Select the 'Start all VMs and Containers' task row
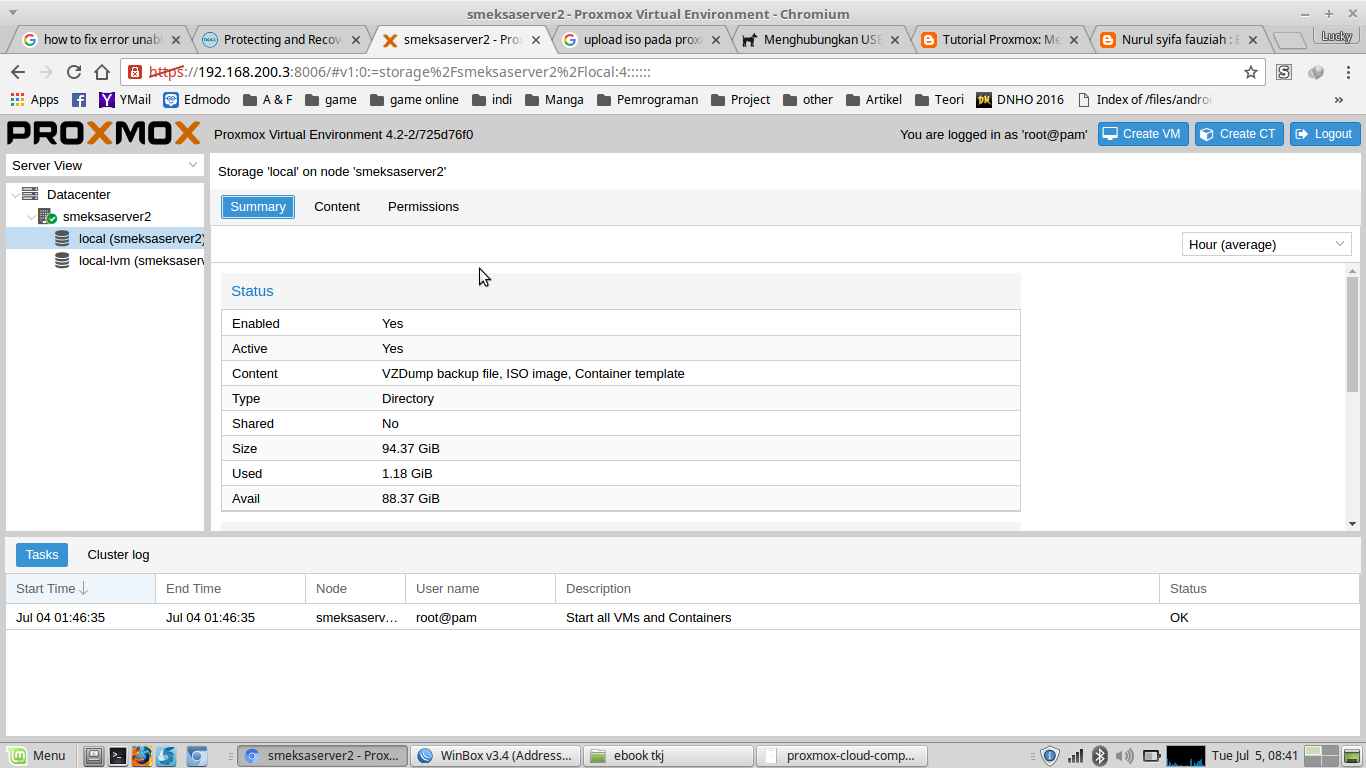Image resolution: width=1366 pixels, height=768 pixels. (x=683, y=617)
